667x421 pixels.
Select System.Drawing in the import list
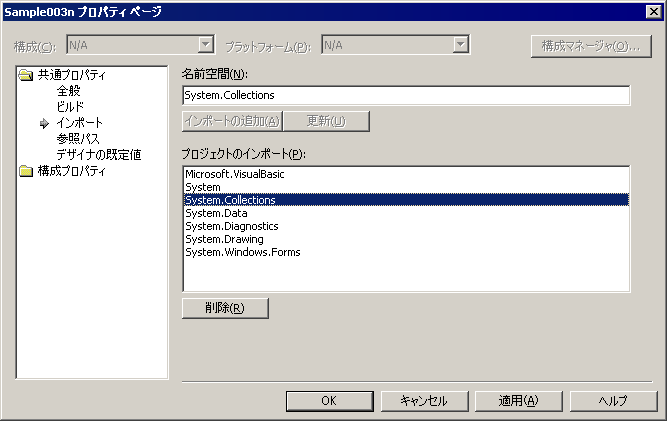pos(406,239)
